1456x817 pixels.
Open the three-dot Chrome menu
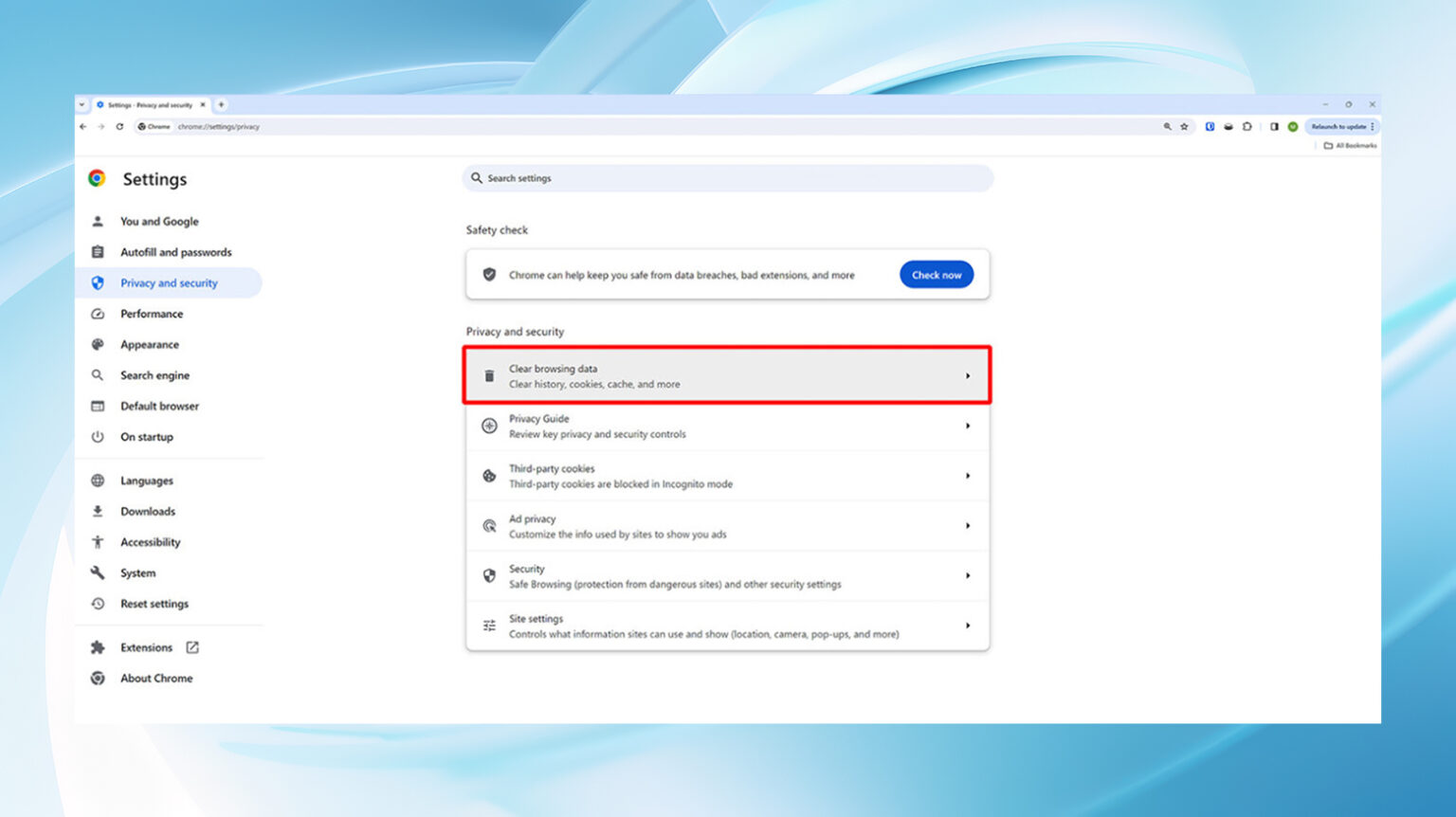1373,126
